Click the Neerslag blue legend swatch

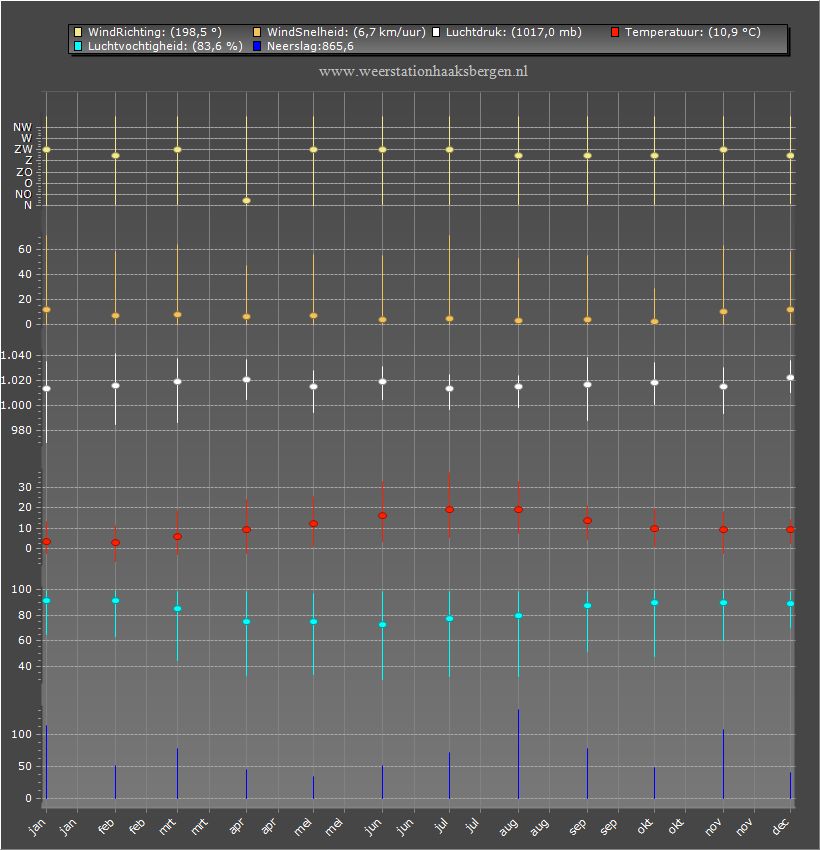pyautogui.click(x=257, y=47)
